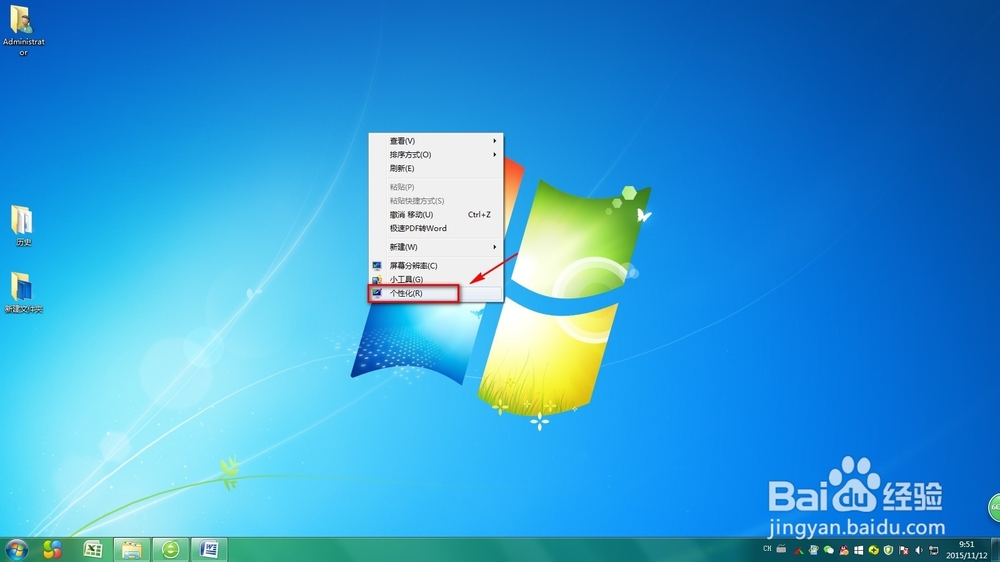Switch to the Word taskbar window
Image resolution: width=1000 pixels, height=562 pixels.
pyautogui.click(x=209, y=549)
